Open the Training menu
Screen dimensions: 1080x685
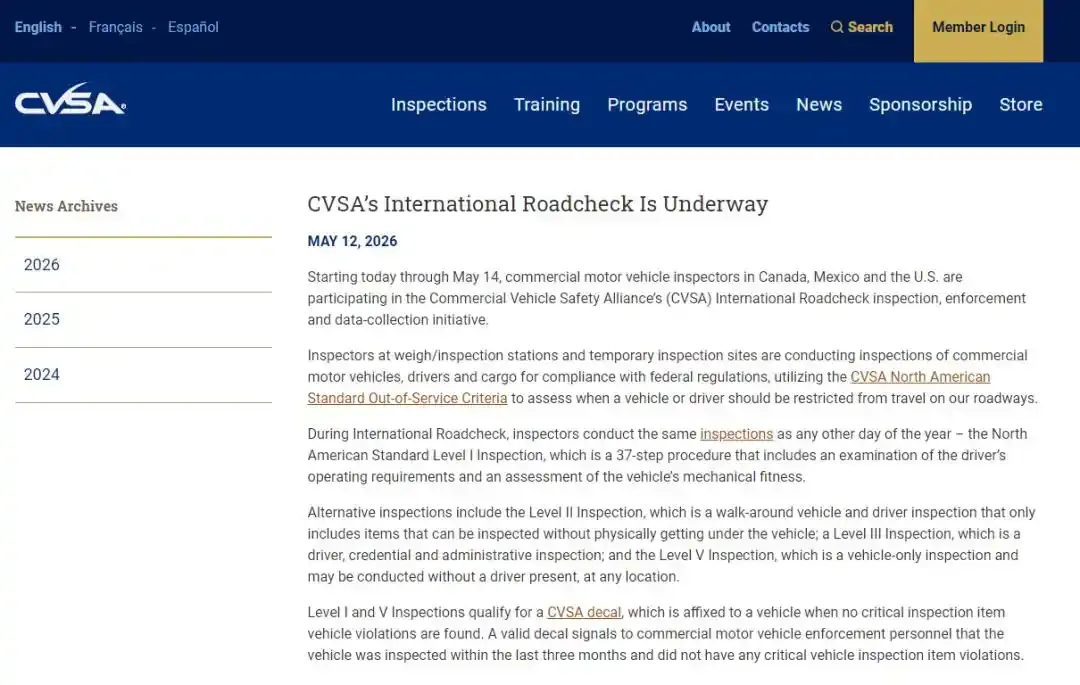coord(547,105)
